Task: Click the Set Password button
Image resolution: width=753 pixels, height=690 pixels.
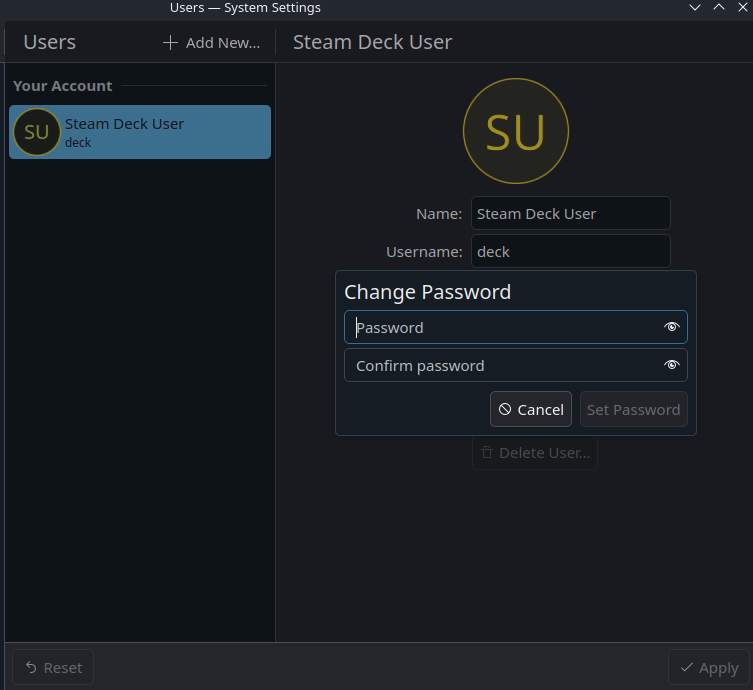Action: [x=633, y=409]
